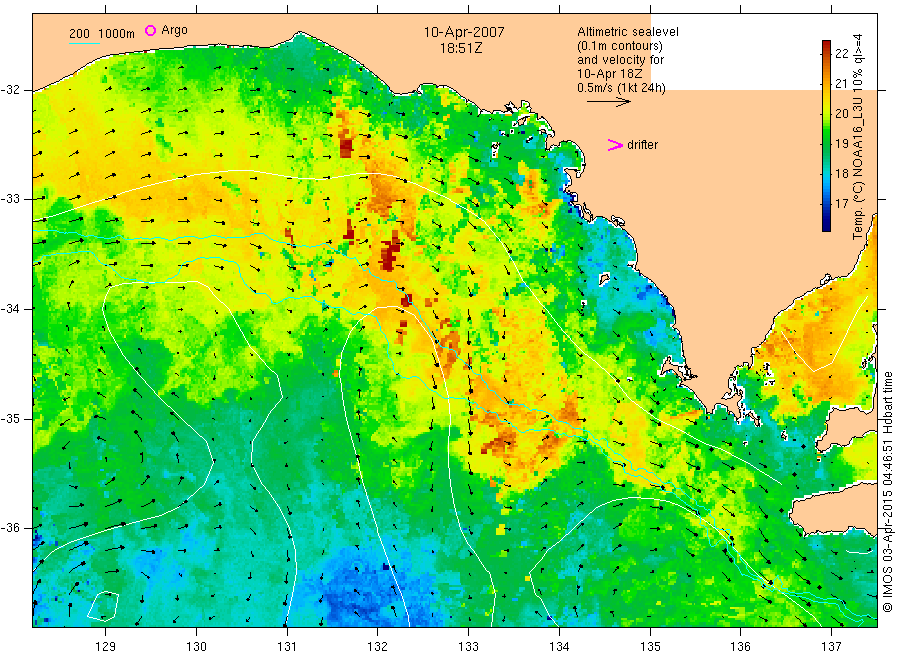Image resolution: width=900 pixels, height=660 pixels.
Task: Click the '10-Apr 18Z' legend line
Action: tap(610, 74)
